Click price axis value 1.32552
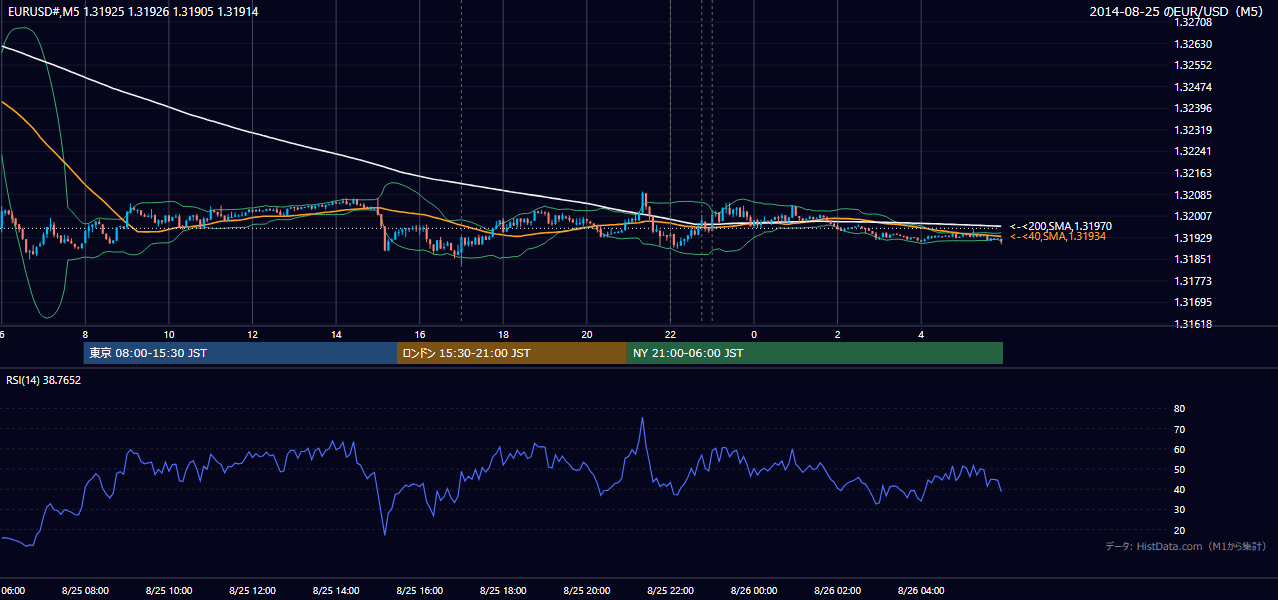 coord(1192,65)
